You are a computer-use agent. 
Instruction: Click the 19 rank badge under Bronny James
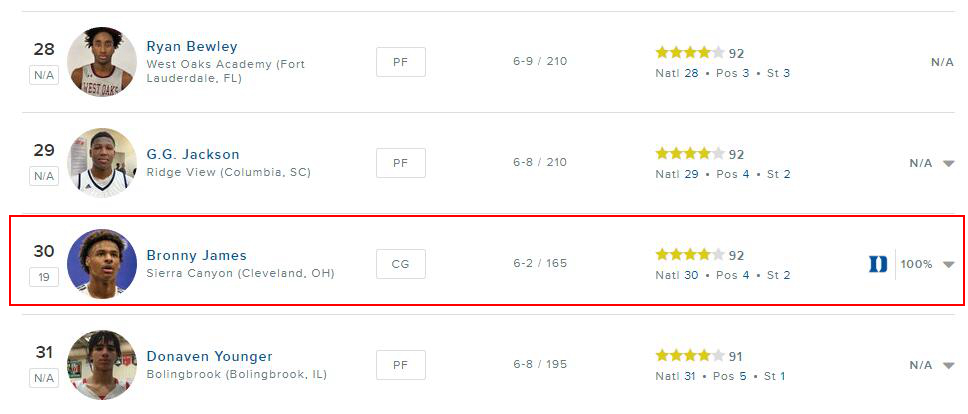point(44,278)
